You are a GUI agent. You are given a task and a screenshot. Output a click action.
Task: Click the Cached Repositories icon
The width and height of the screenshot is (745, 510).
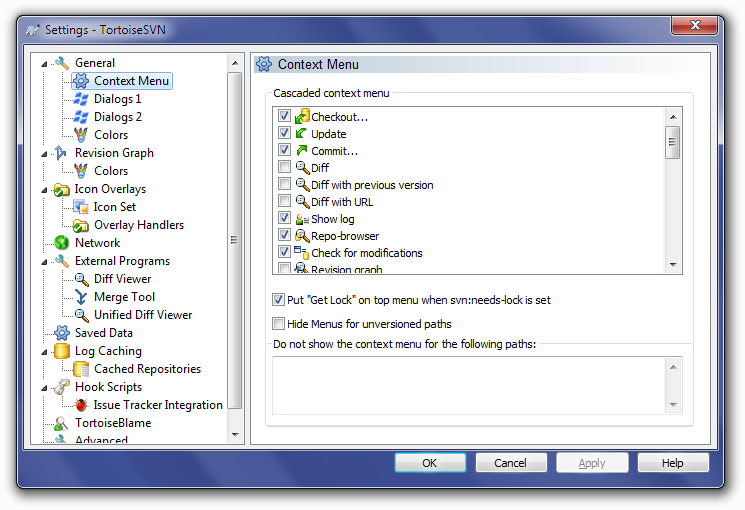(81, 369)
